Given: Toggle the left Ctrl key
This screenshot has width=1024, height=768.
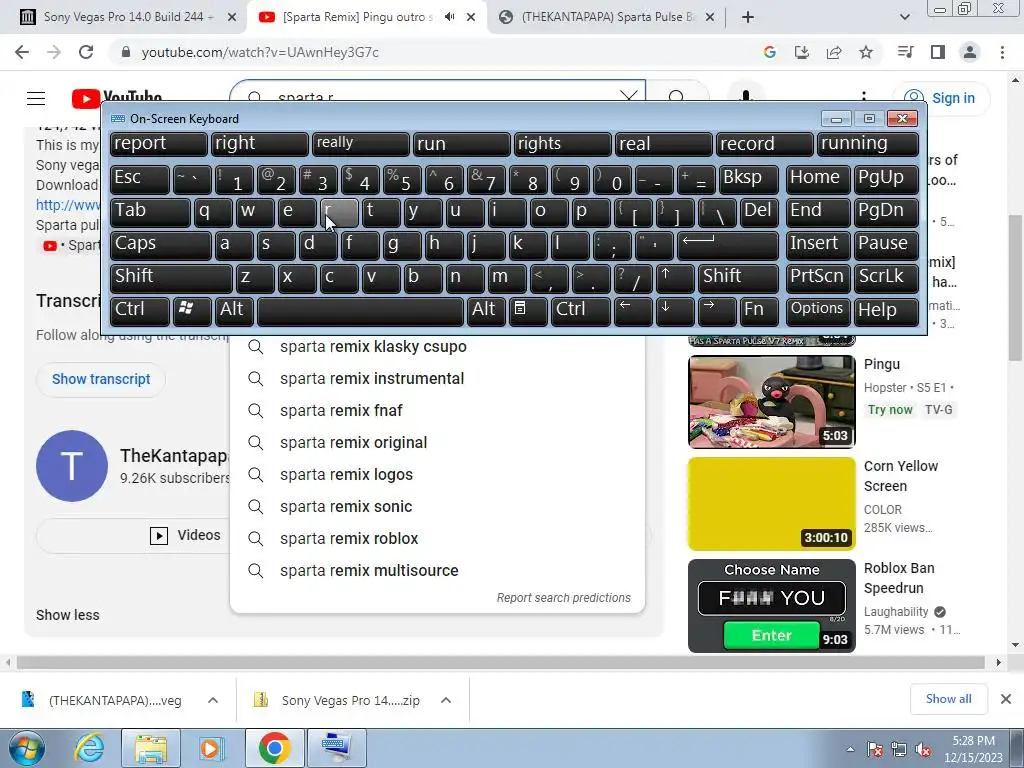Looking at the screenshot, I should tap(140, 310).
